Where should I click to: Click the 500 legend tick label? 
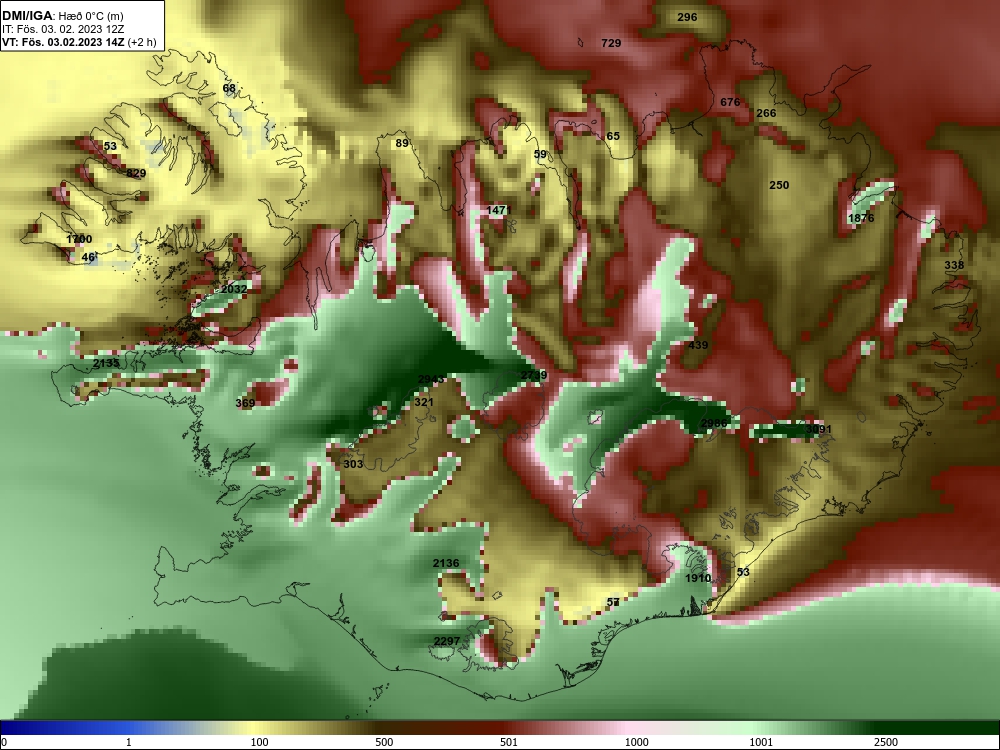[x=384, y=742]
